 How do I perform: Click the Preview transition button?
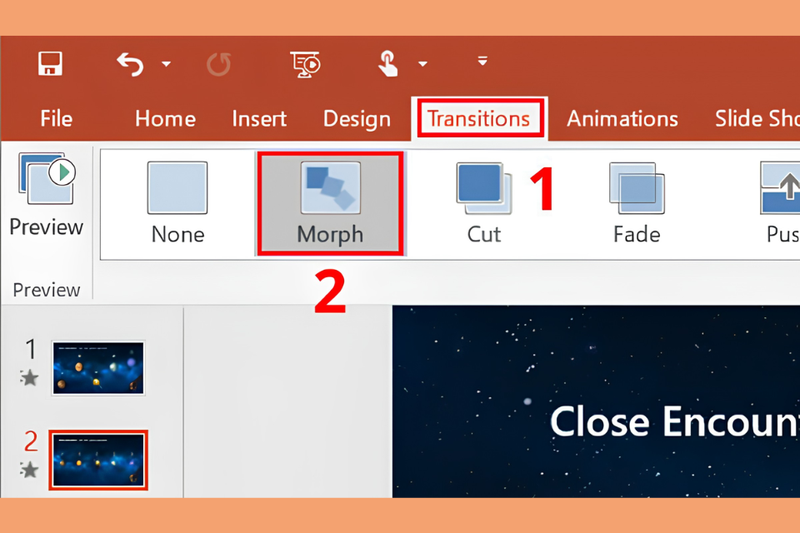pos(46,194)
